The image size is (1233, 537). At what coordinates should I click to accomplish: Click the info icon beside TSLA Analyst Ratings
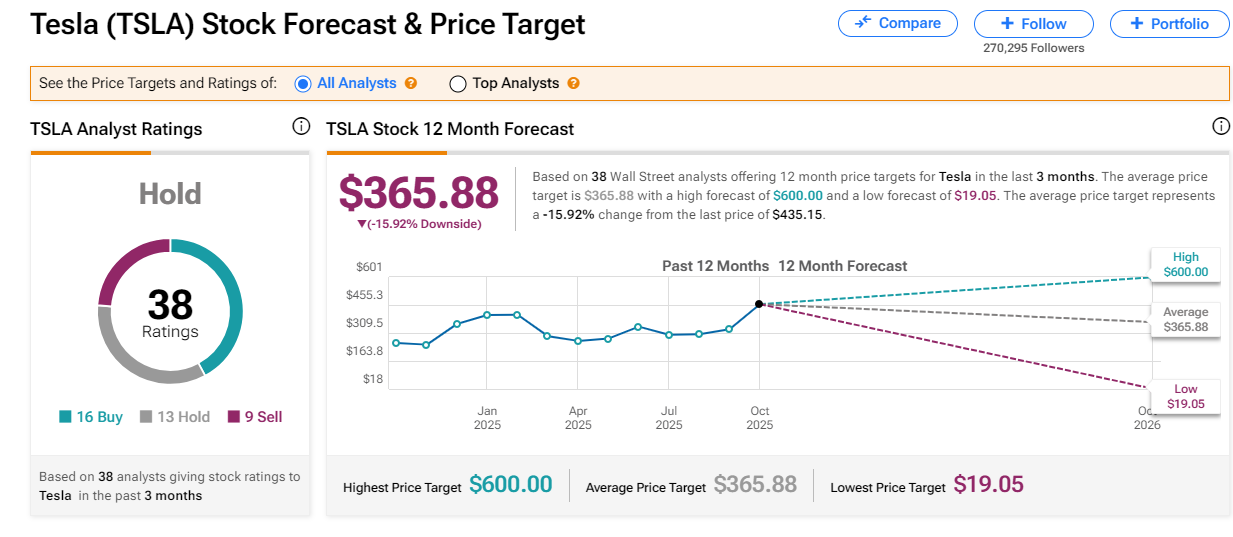pyautogui.click(x=301, y=127)
